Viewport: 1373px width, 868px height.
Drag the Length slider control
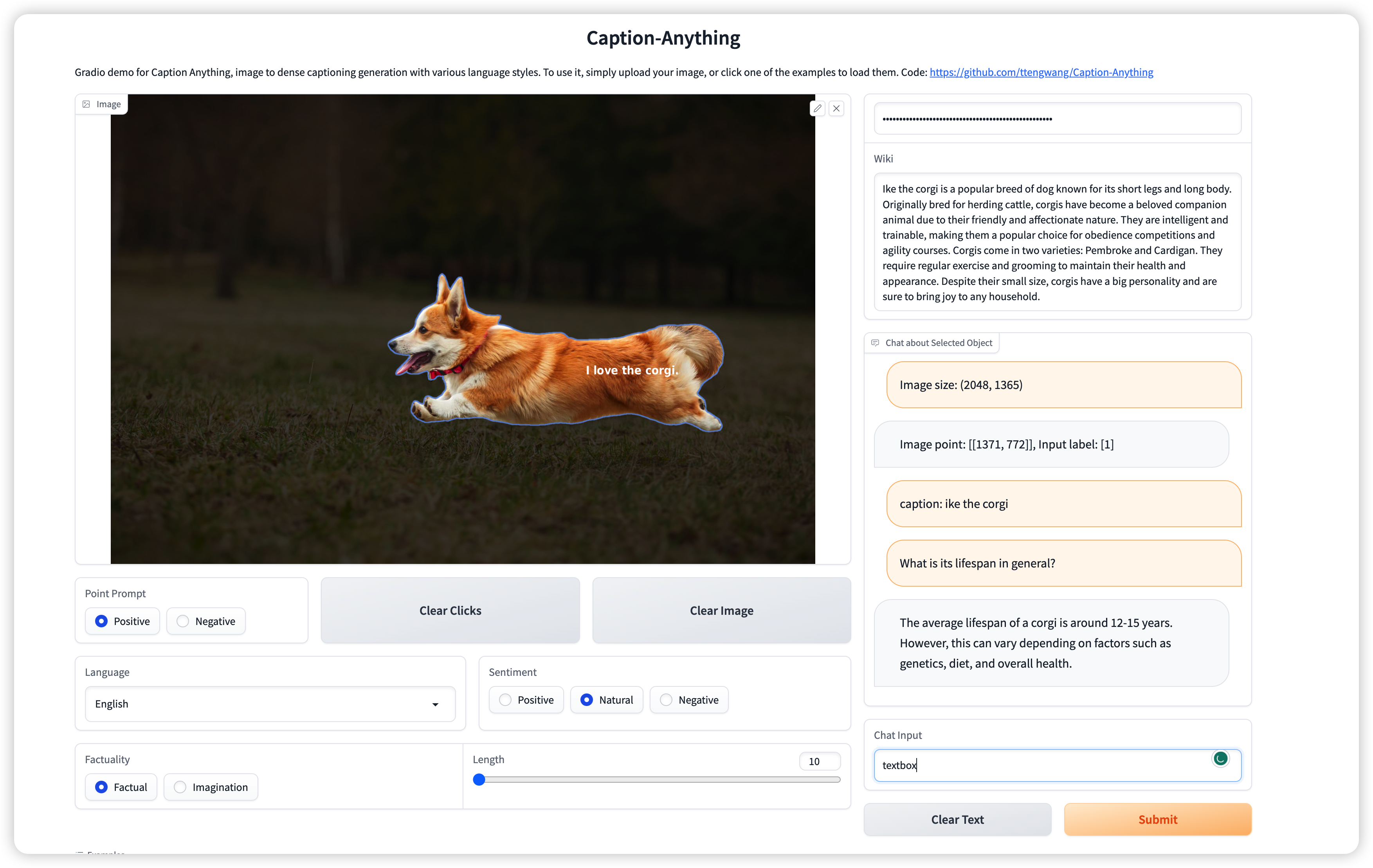click(x=479, y=779)
